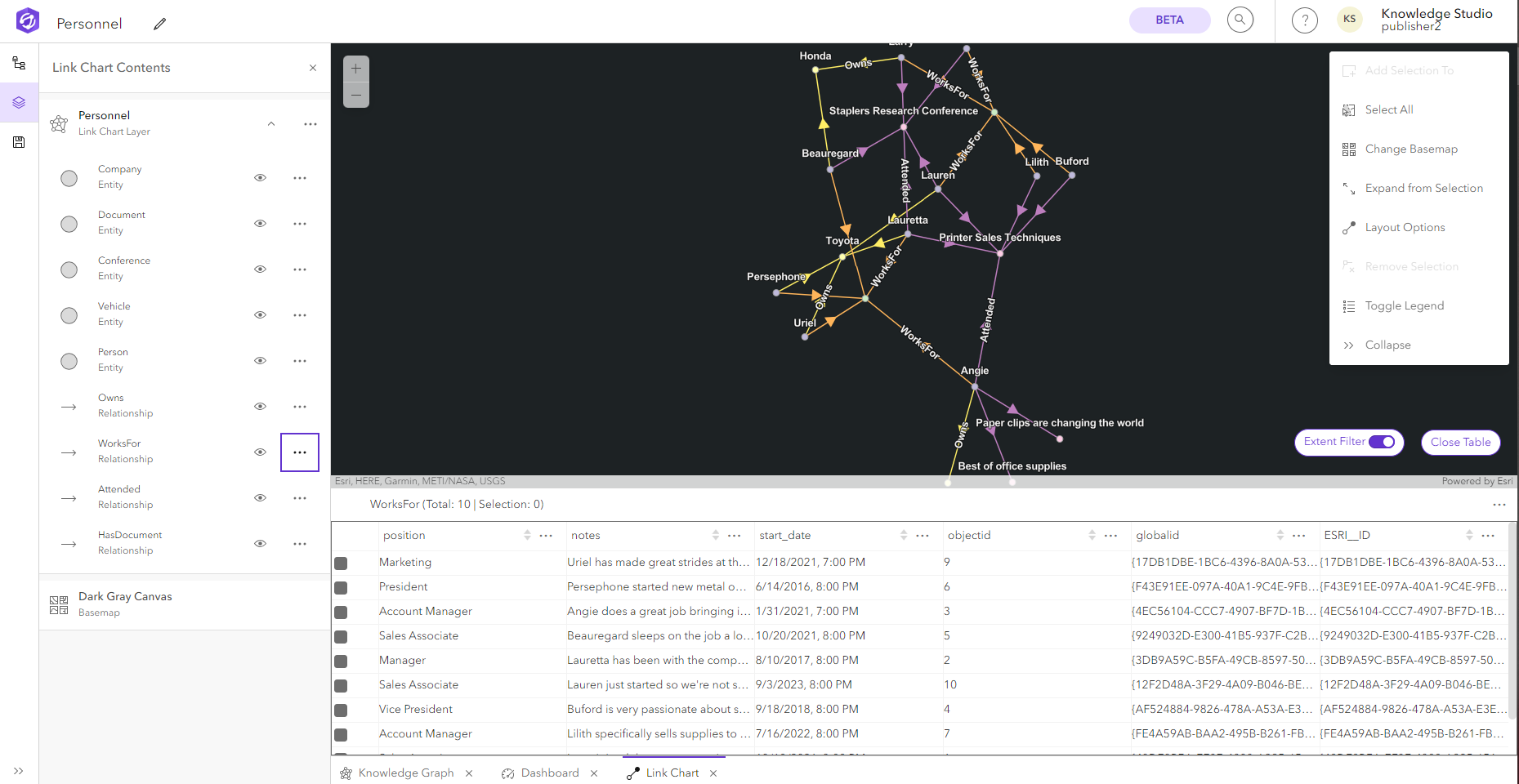
Task: Select Expand from Selection in the menu
Action: [1423, 188]
